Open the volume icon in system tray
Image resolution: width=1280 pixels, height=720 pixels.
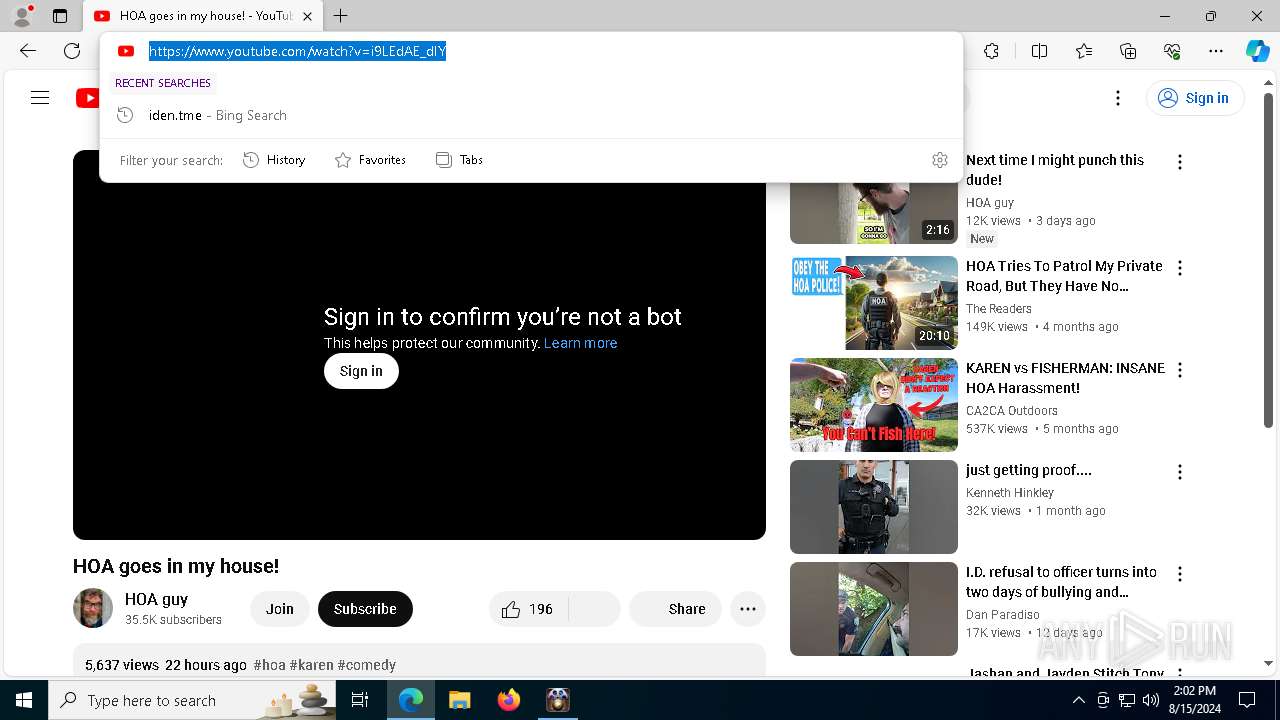pyautogui.click(x=1151, y=700)
